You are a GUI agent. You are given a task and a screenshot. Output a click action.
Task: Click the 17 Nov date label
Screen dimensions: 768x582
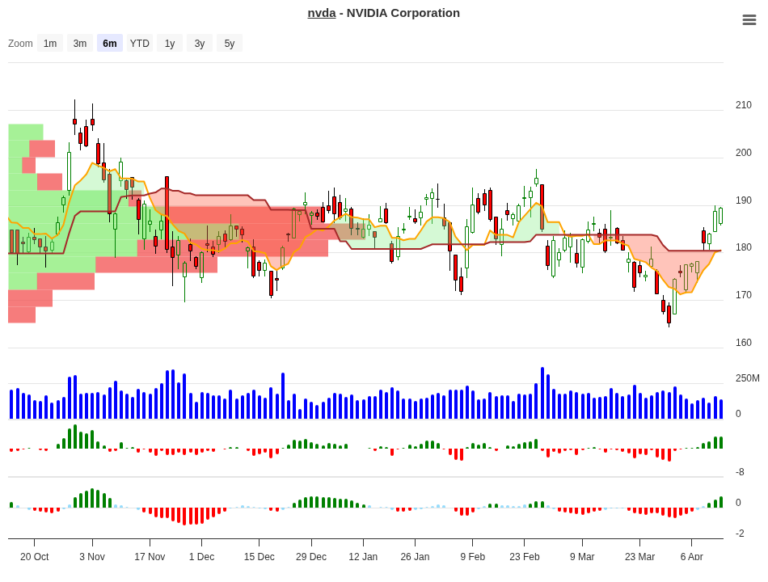(149, 557)
